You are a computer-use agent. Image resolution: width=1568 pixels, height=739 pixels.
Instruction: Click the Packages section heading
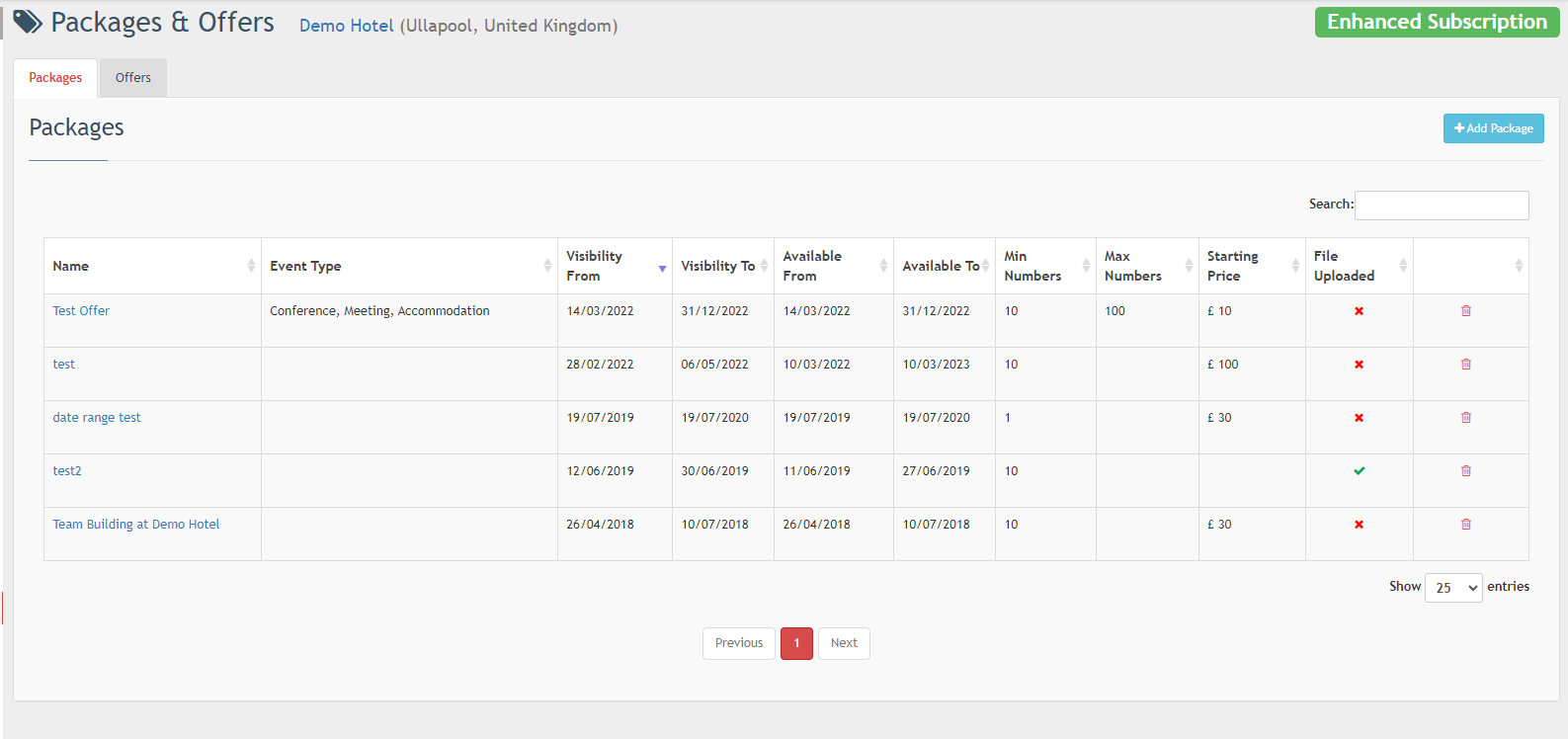pos(76,128)
